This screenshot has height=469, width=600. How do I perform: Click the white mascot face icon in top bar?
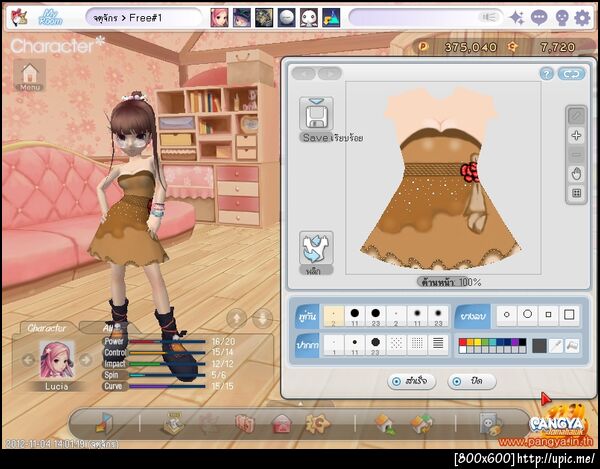(308, 18)
